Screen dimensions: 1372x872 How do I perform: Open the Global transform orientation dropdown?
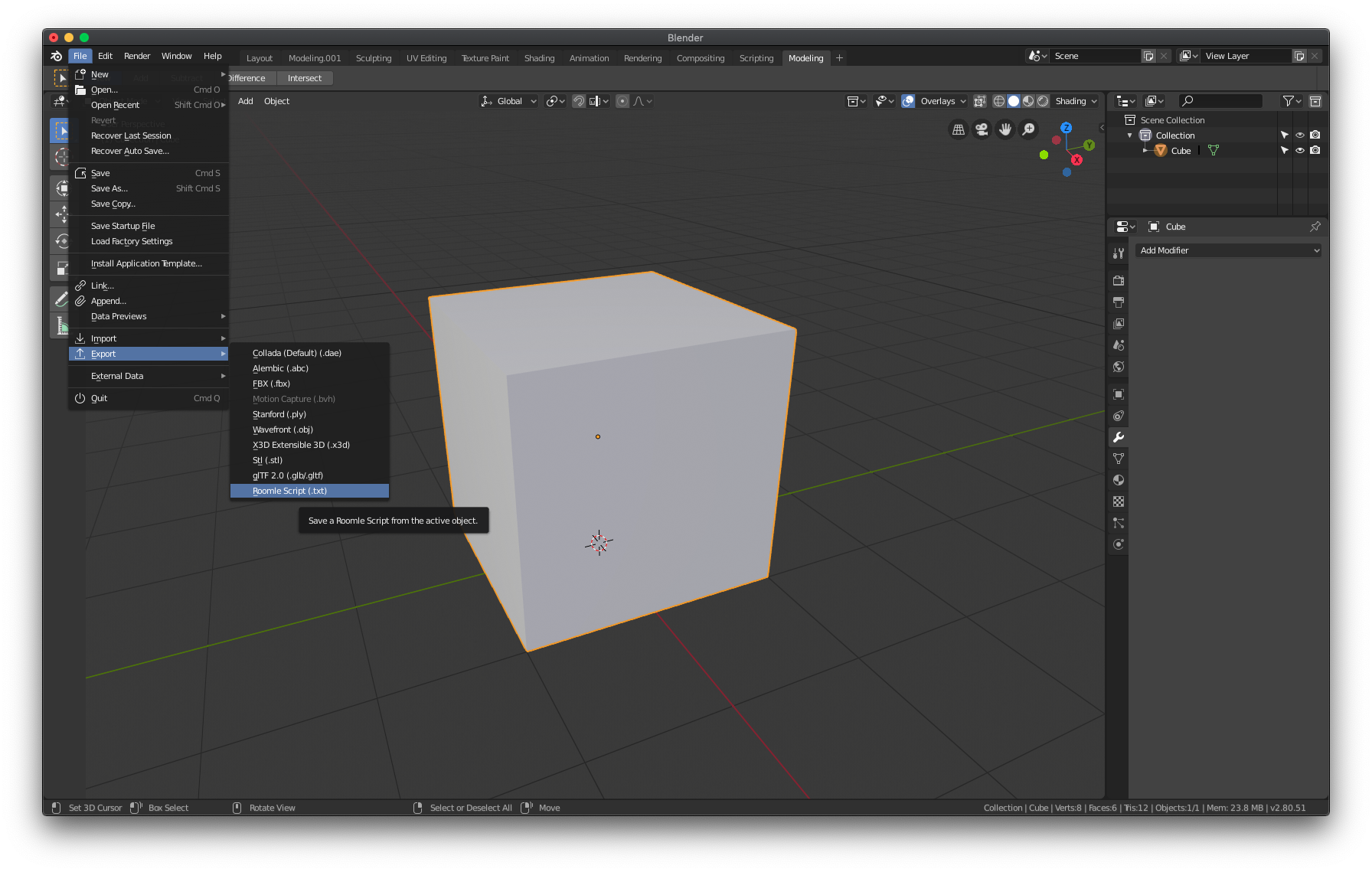509,101
